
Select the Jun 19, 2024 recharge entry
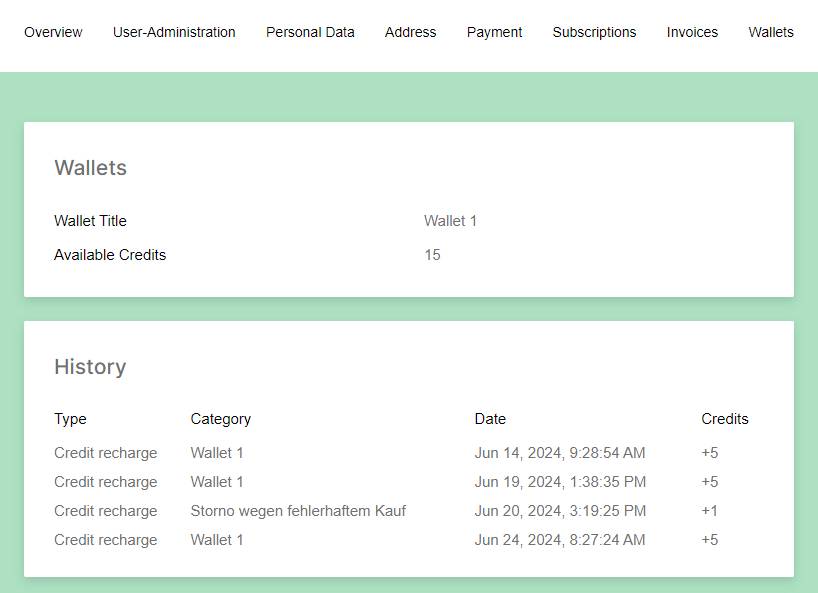(x=560, y=482)
